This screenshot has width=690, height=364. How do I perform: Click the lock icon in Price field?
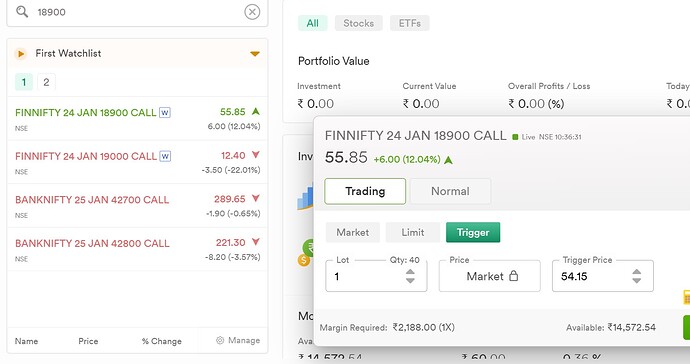coord(514,276)
